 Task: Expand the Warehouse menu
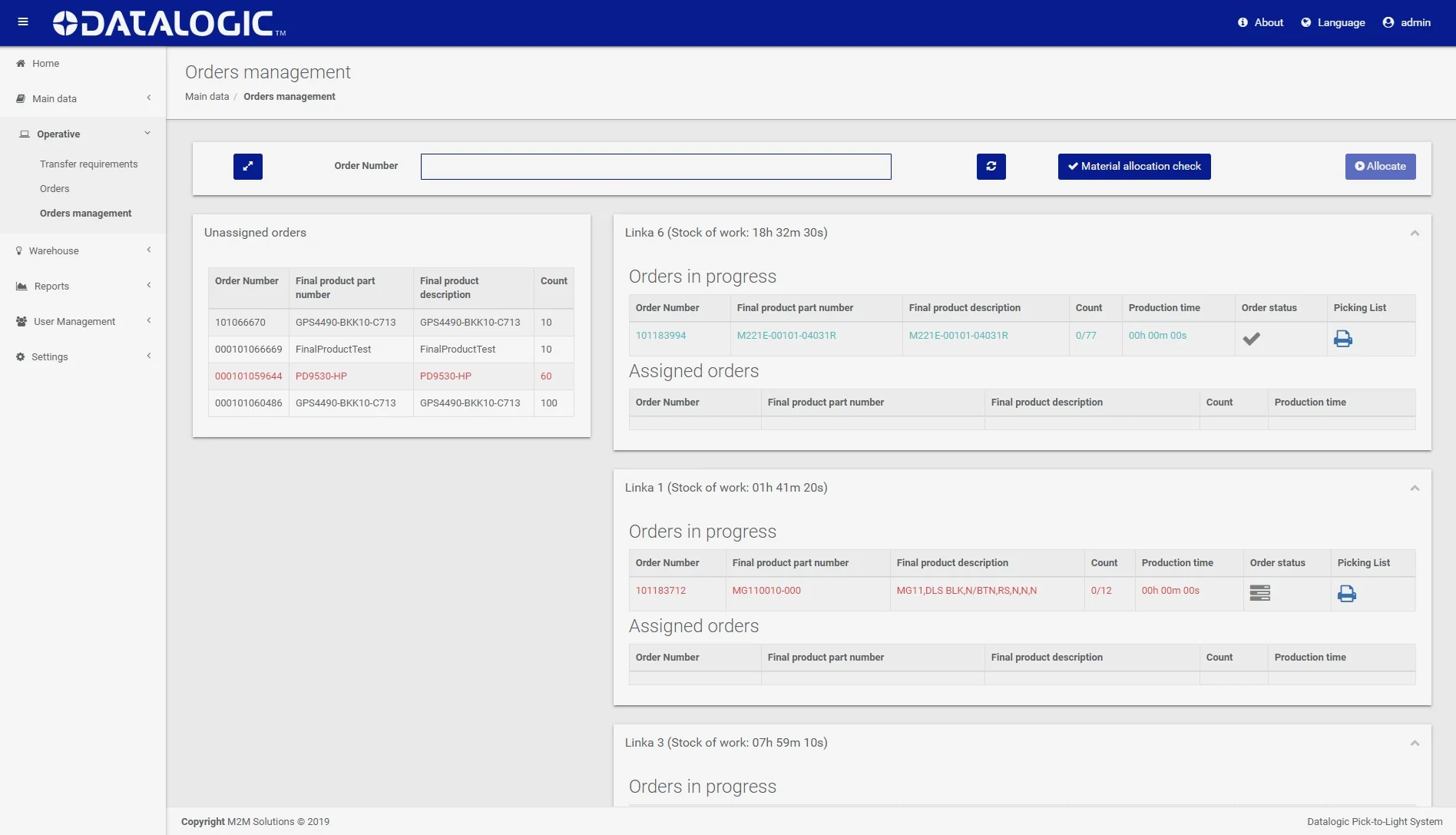[x=83, y=250]
